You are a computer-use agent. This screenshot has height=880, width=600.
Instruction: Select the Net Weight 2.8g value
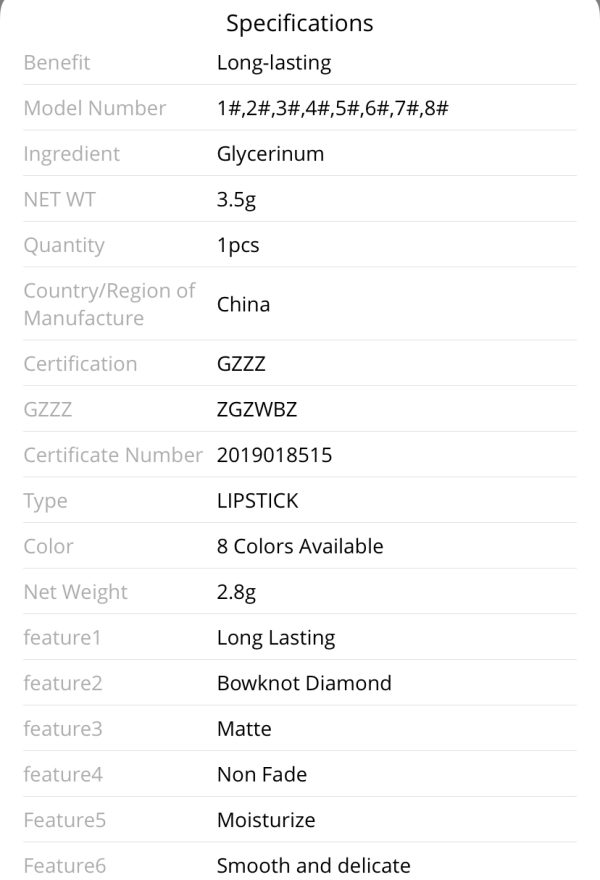236,592
